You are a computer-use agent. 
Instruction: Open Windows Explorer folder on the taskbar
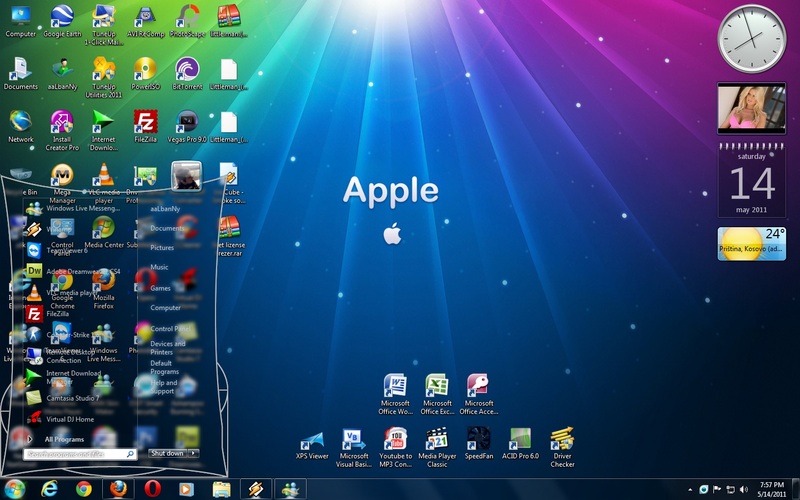pos(221,489)
